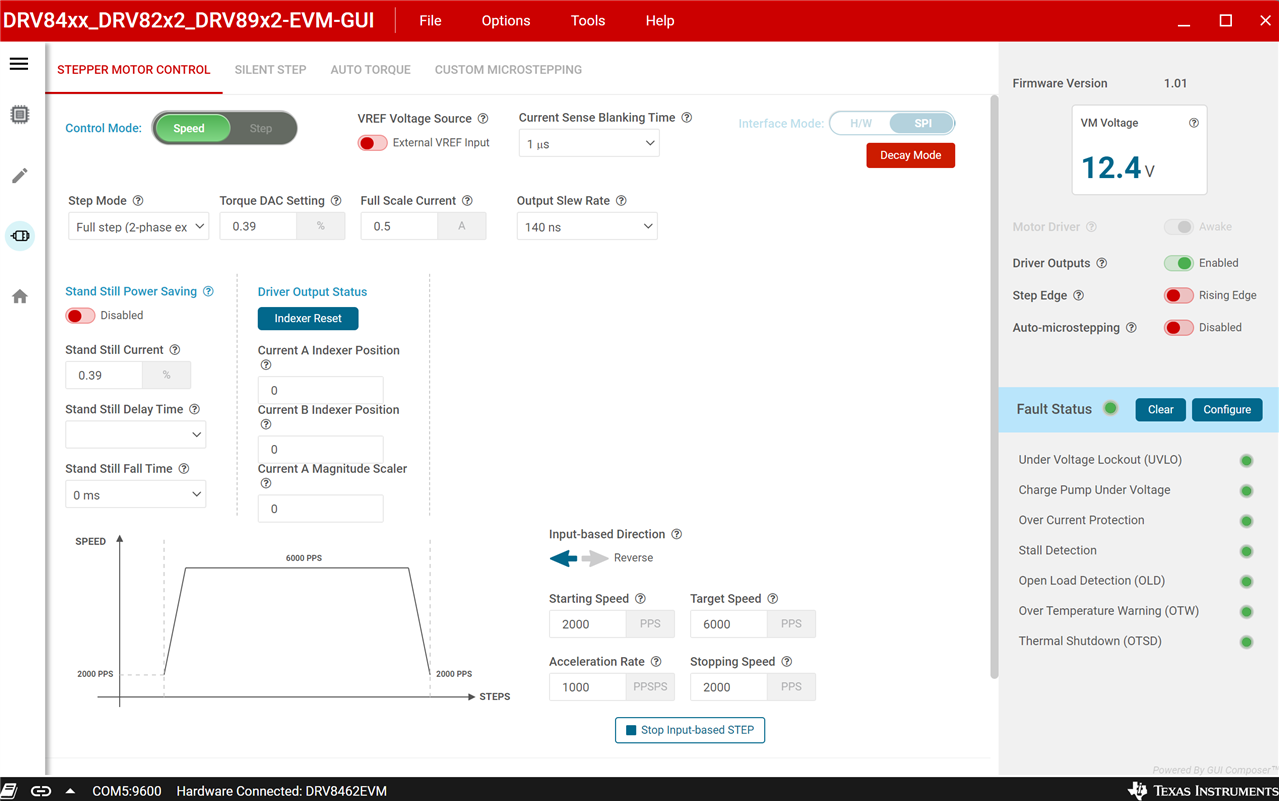
Task: Toggle Auto-microstepping switch
Action: 1178,328
